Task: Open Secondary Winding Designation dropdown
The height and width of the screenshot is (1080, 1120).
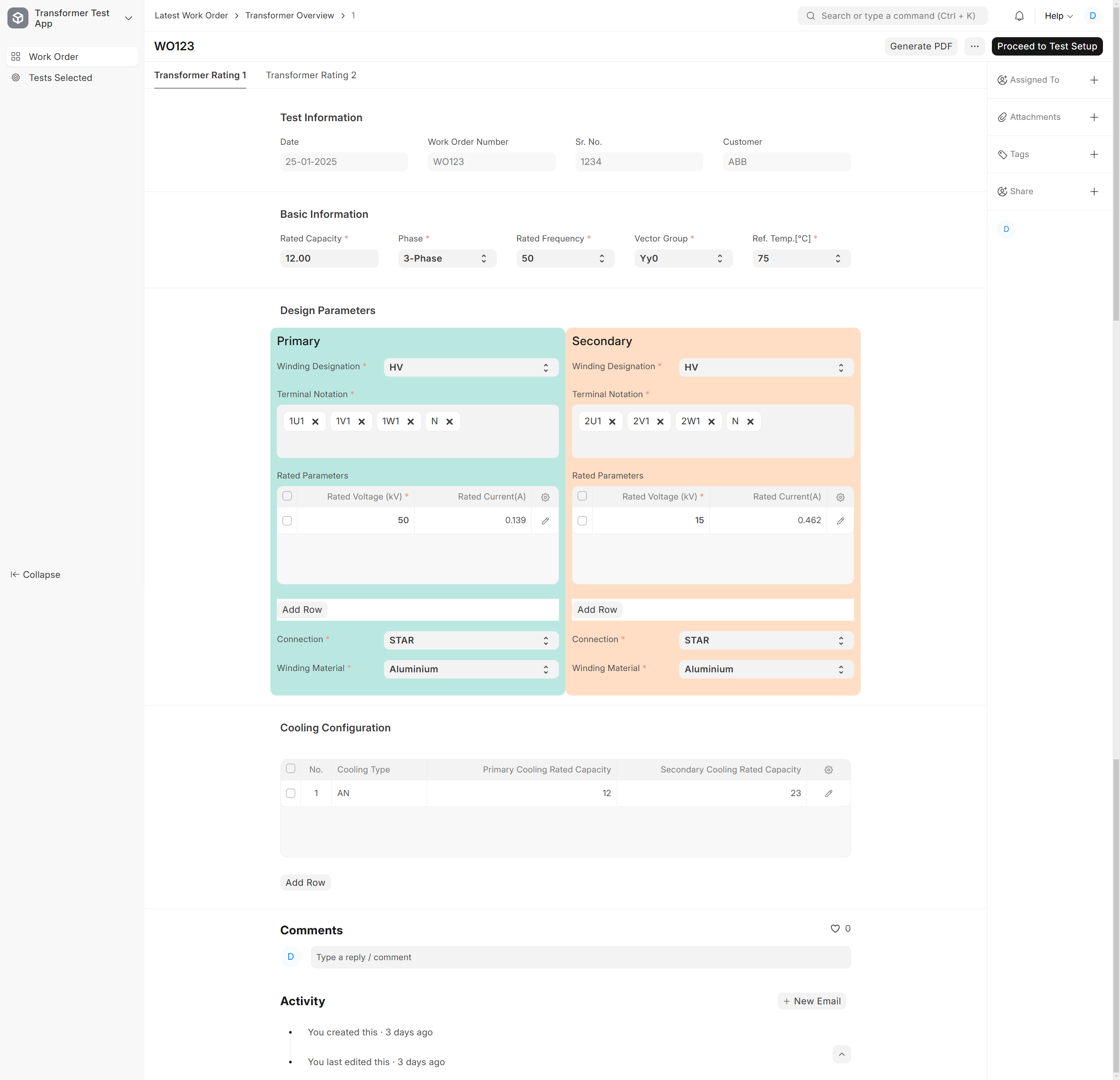Action: coord(766,367)
